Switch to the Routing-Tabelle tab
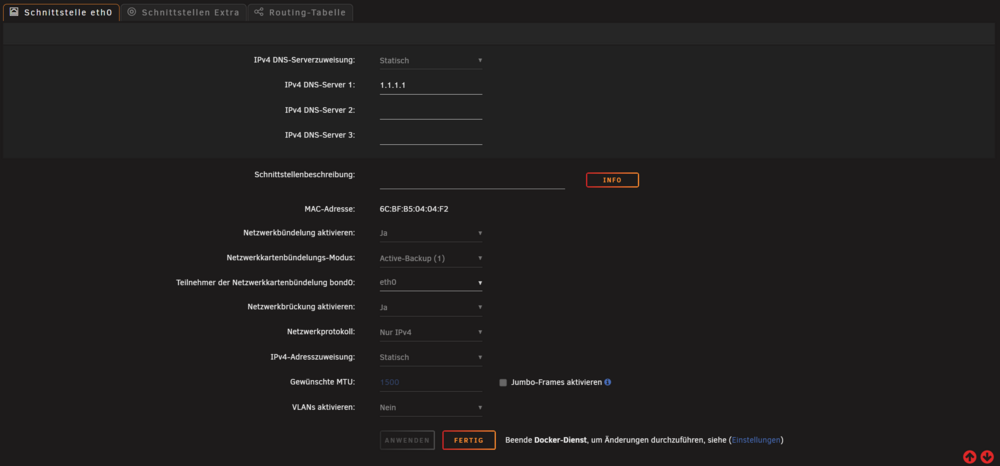 (x=300, y=12)
